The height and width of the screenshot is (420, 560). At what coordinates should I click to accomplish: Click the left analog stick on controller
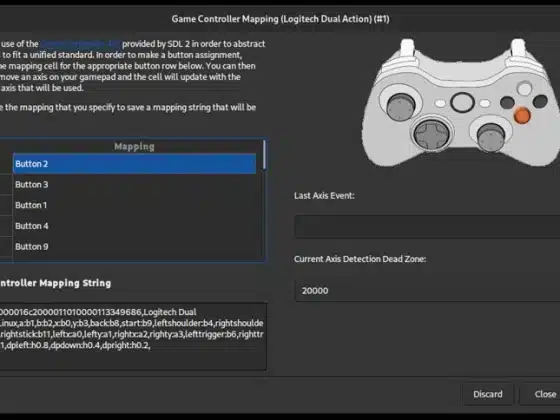(401, 106)
